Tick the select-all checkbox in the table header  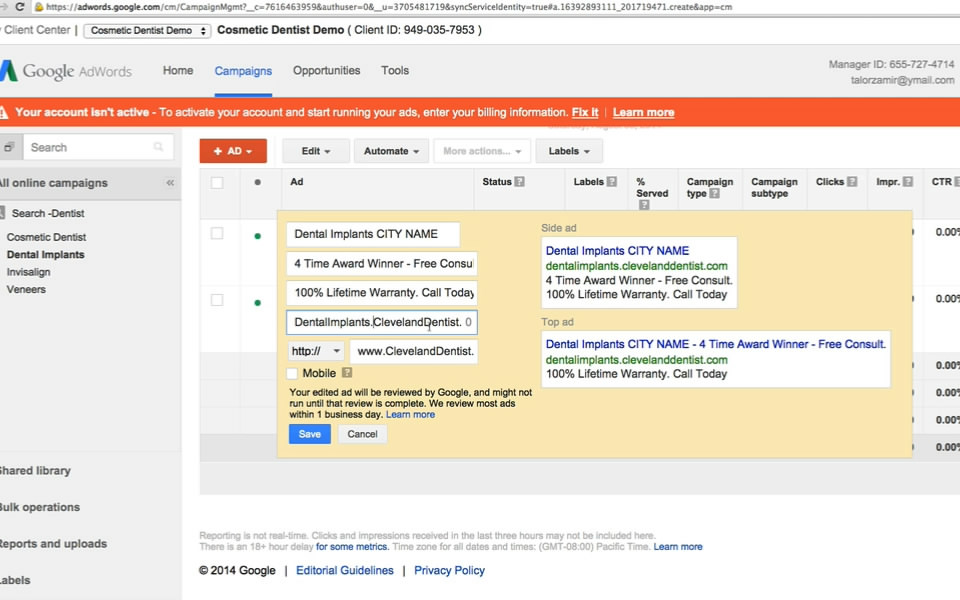point(217,182)
